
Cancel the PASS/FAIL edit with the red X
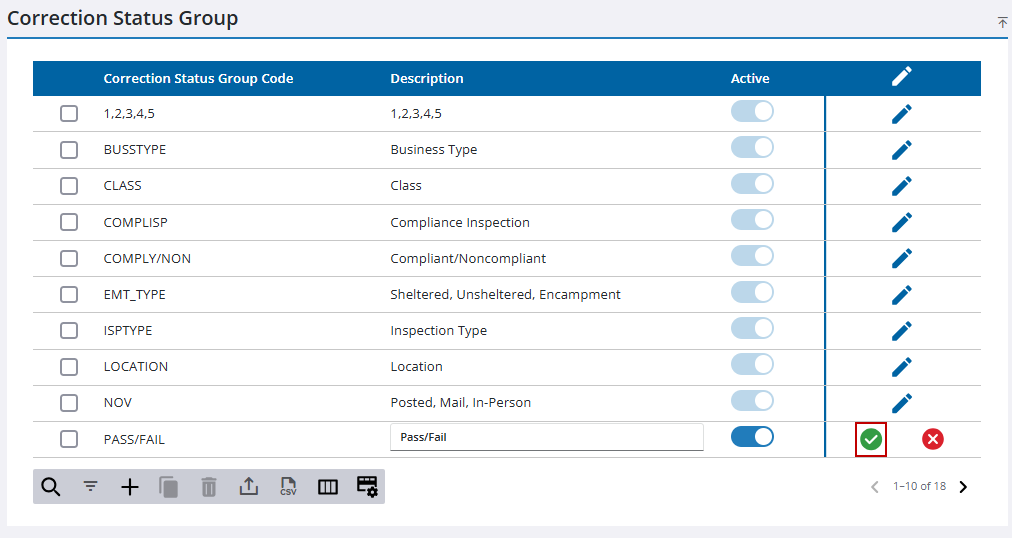(933, 439)
